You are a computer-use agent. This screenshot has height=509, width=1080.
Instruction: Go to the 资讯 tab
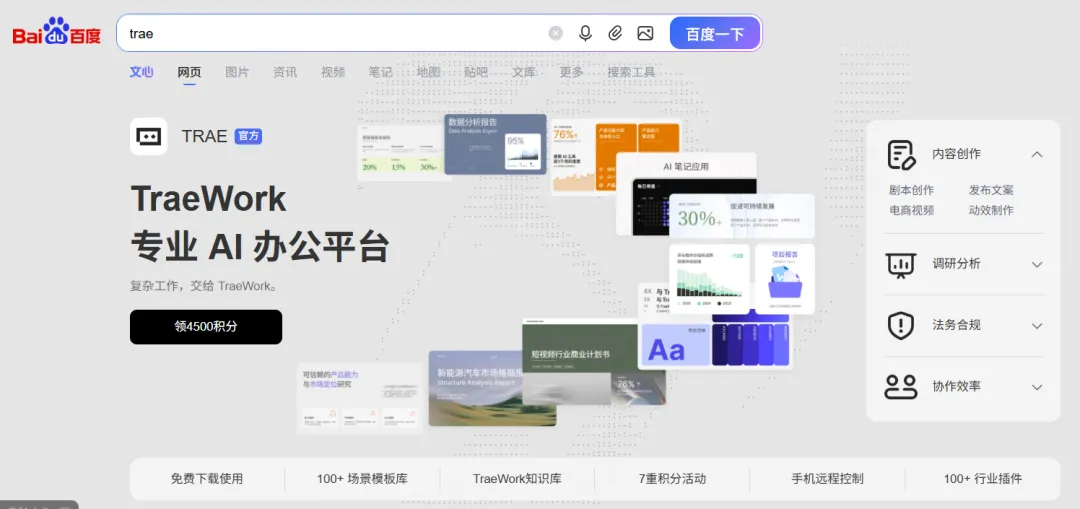coord(285,72)
